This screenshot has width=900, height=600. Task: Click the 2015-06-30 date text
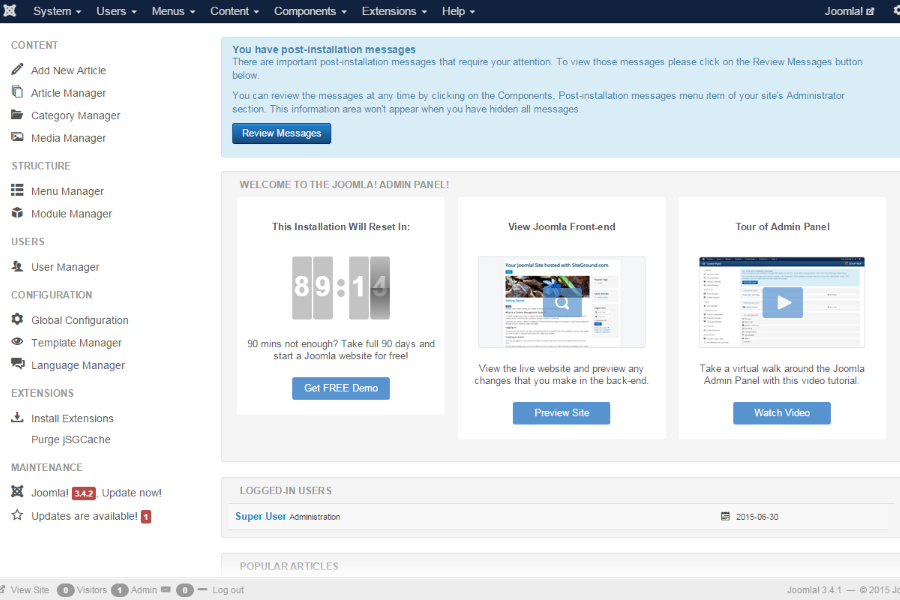757,517
